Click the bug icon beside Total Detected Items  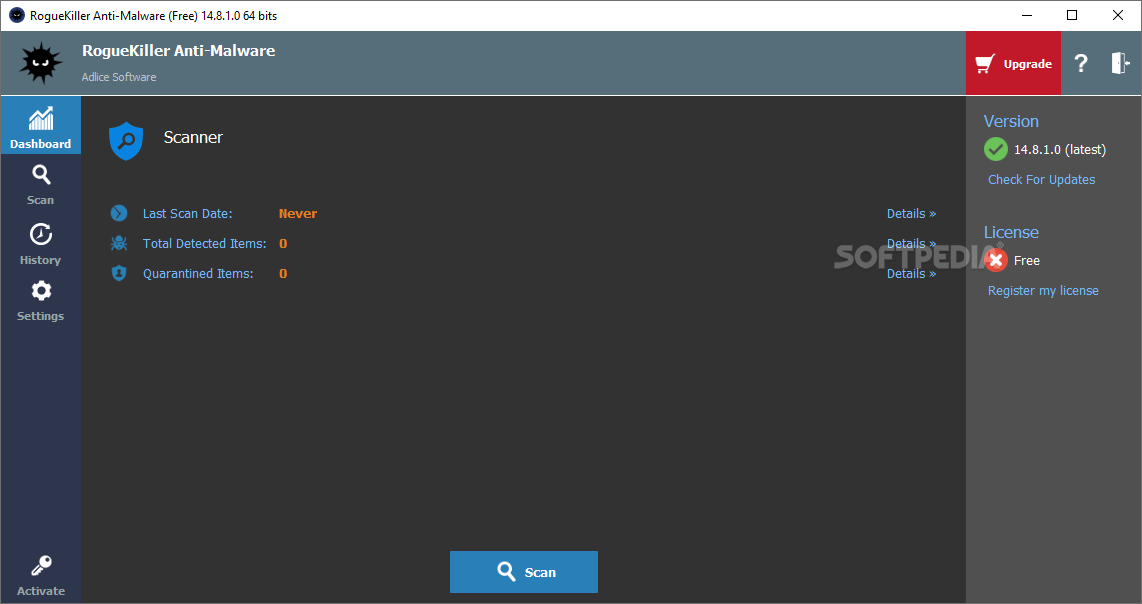(119, 243)
